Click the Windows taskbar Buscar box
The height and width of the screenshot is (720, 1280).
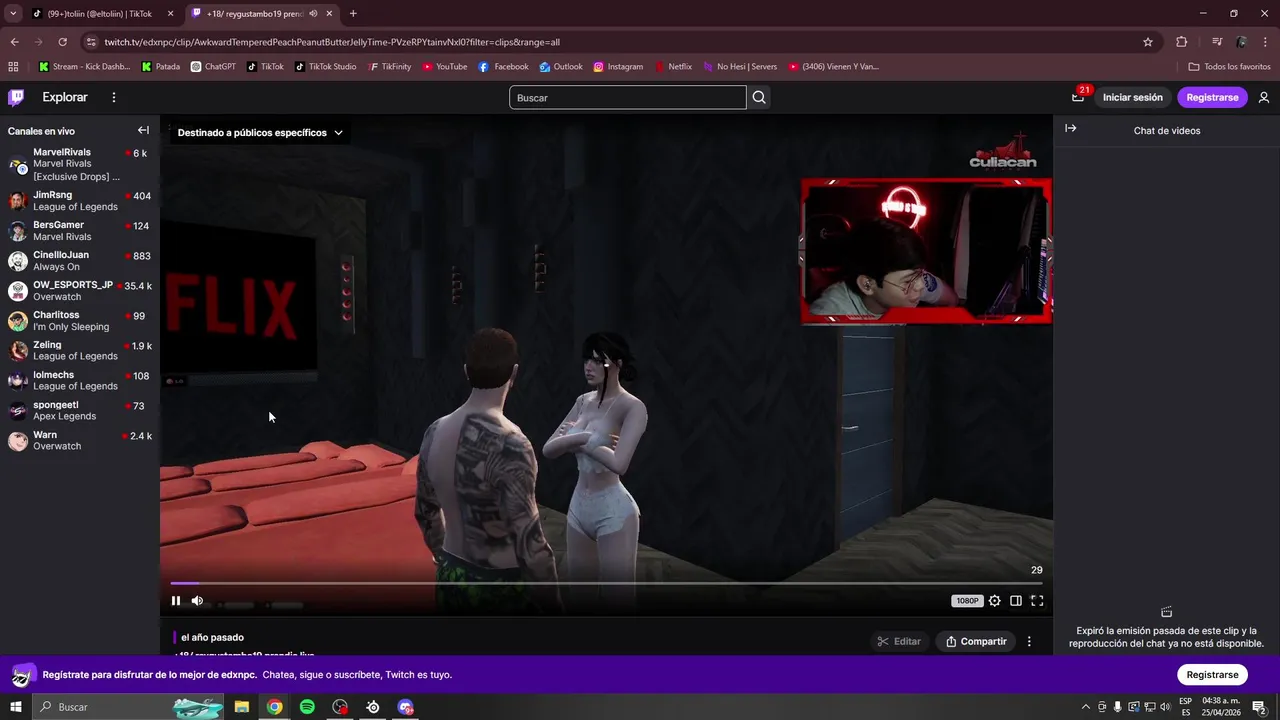point(130,707)
